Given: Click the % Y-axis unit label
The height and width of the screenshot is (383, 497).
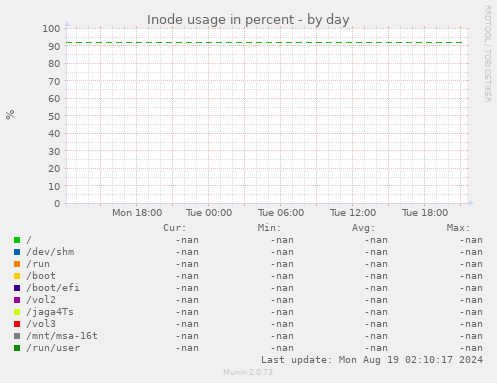Looking at the screenshot, I should tap(10, 114).
